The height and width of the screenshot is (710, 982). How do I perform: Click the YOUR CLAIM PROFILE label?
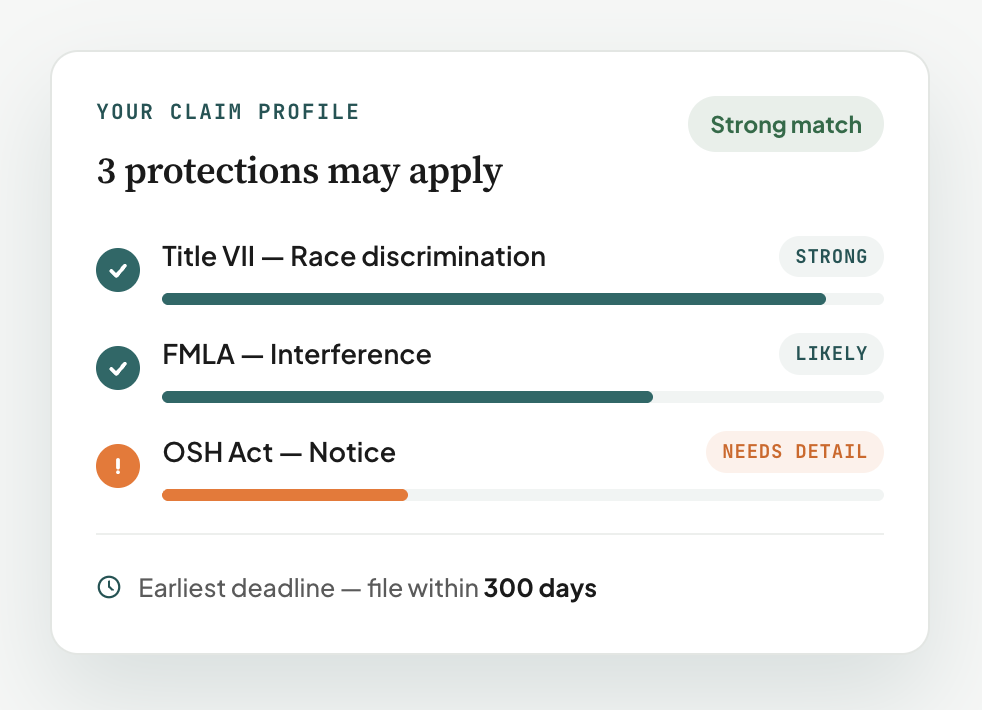228,112
